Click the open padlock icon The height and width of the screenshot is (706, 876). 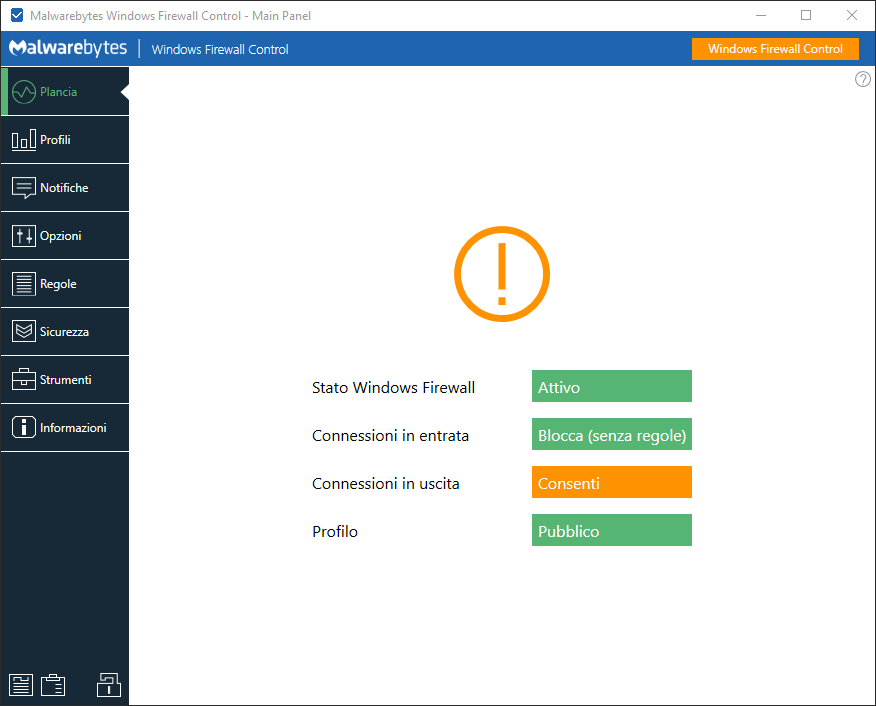pos(109,684)
